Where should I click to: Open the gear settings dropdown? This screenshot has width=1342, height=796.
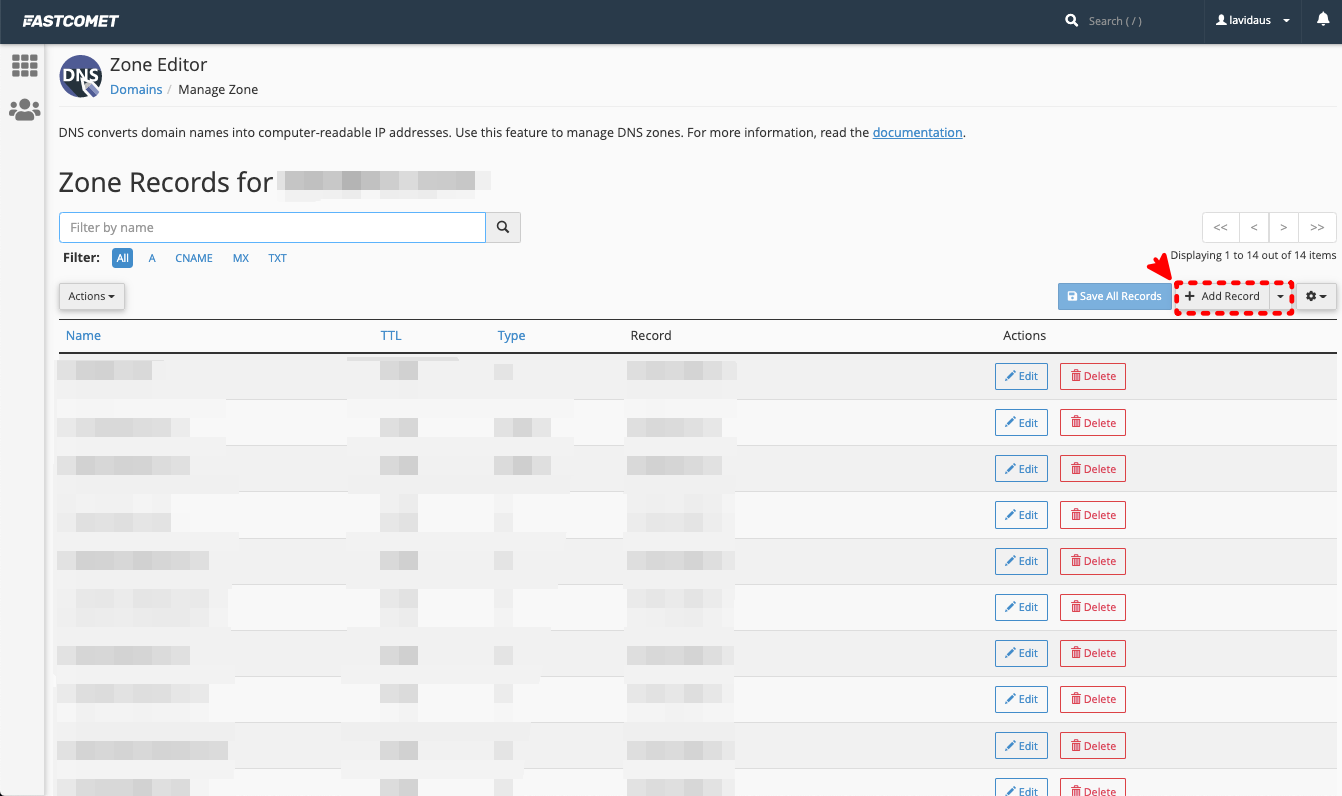click(x=1316, y=296)
